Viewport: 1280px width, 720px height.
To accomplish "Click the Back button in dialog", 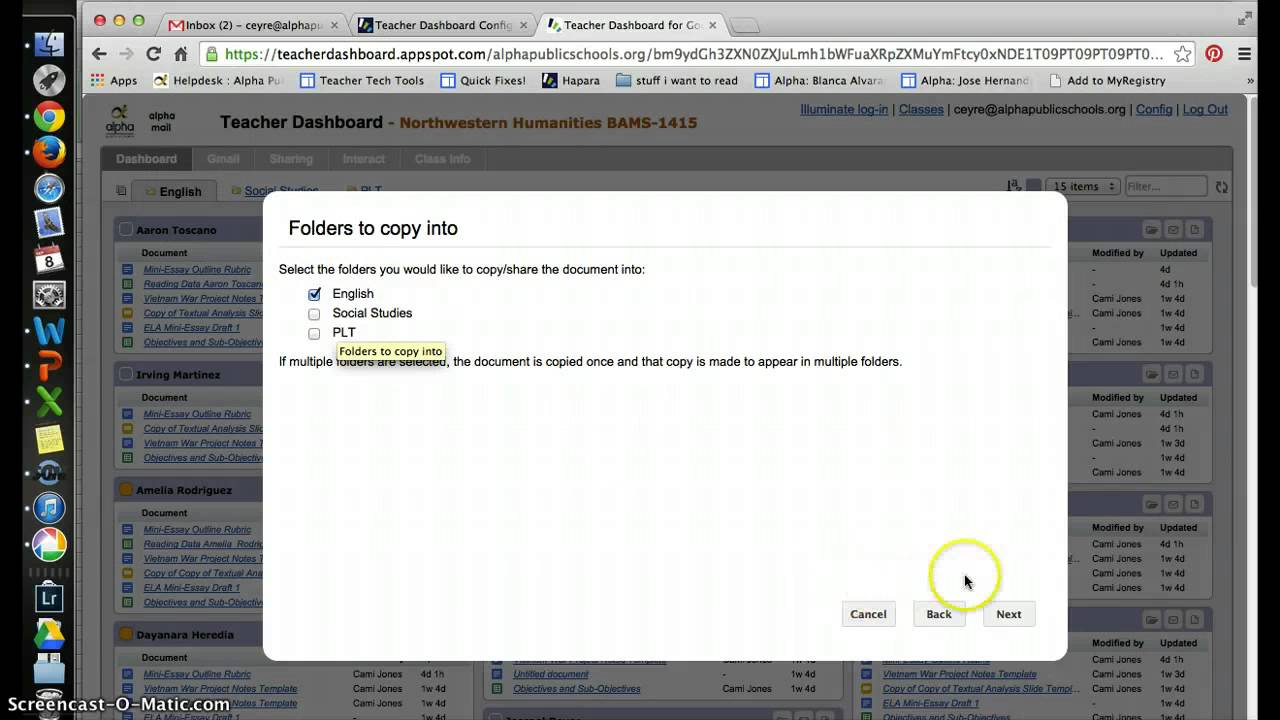I will coord(939,614).
